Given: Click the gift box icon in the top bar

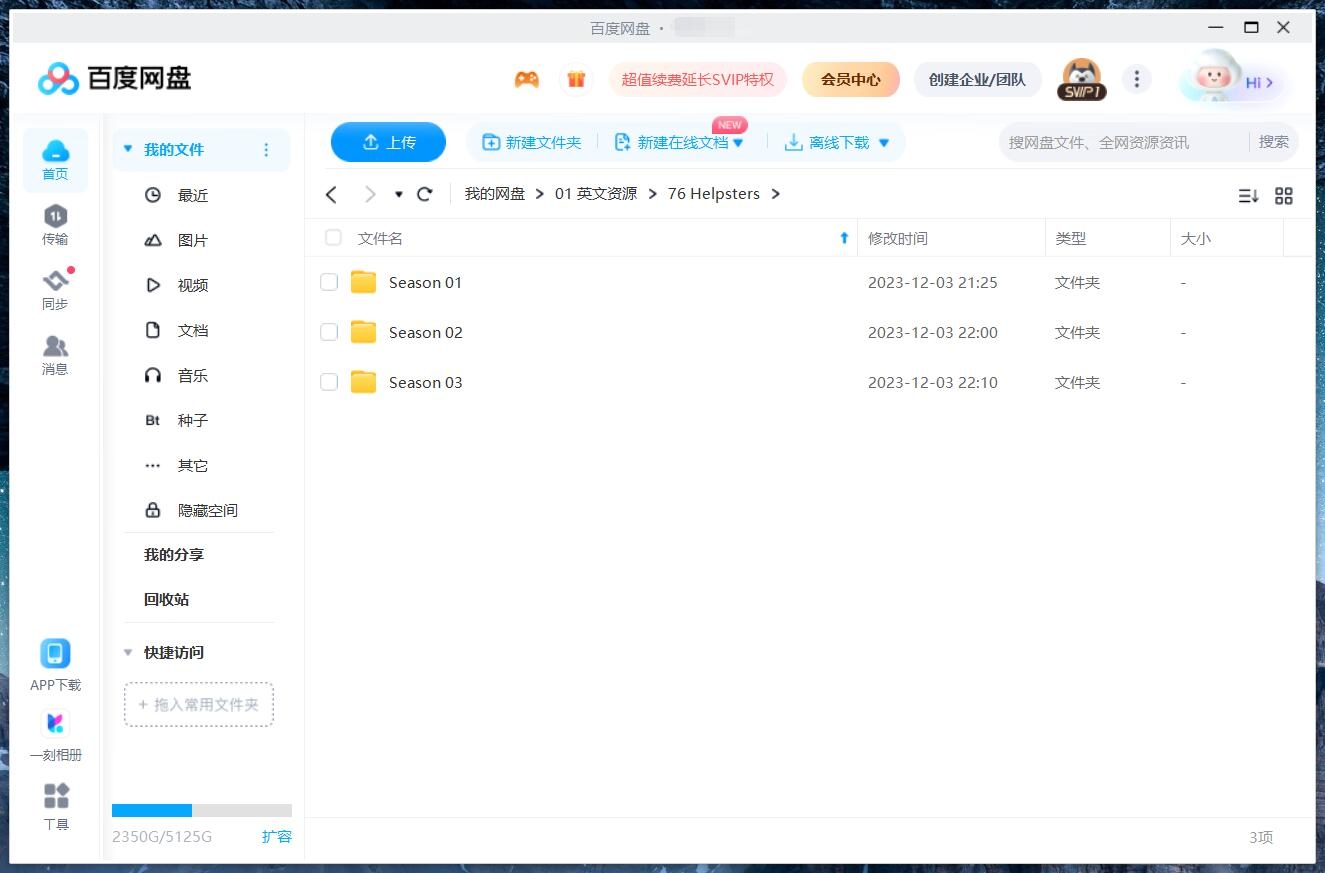Looking at the screenshot, I should [x=577, y=78].
